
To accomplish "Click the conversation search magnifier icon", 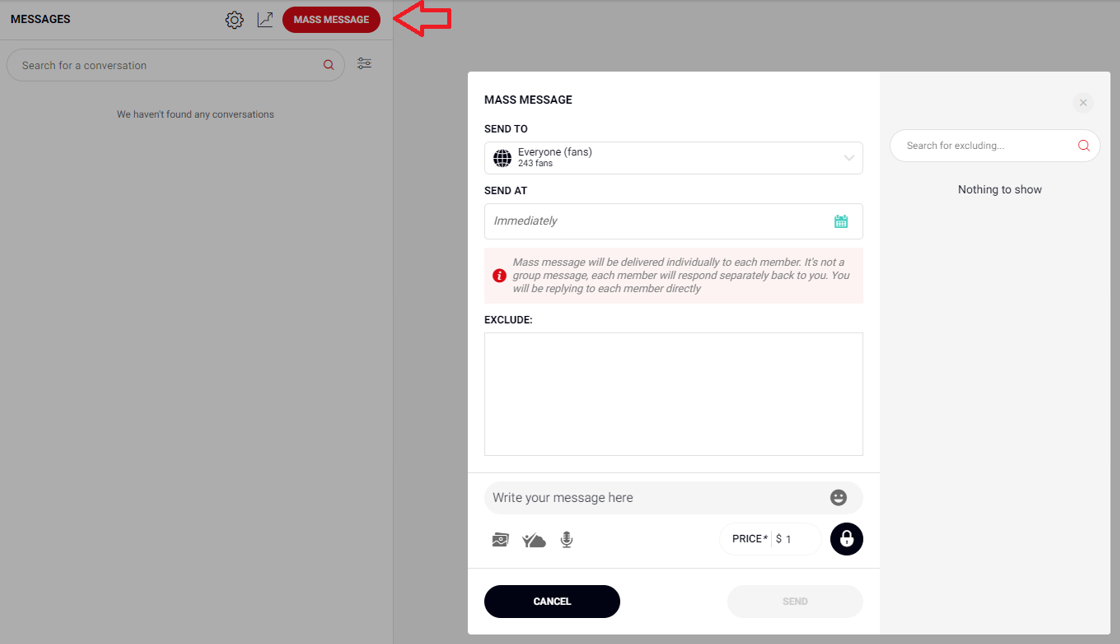I will click(x=329, y=65).
